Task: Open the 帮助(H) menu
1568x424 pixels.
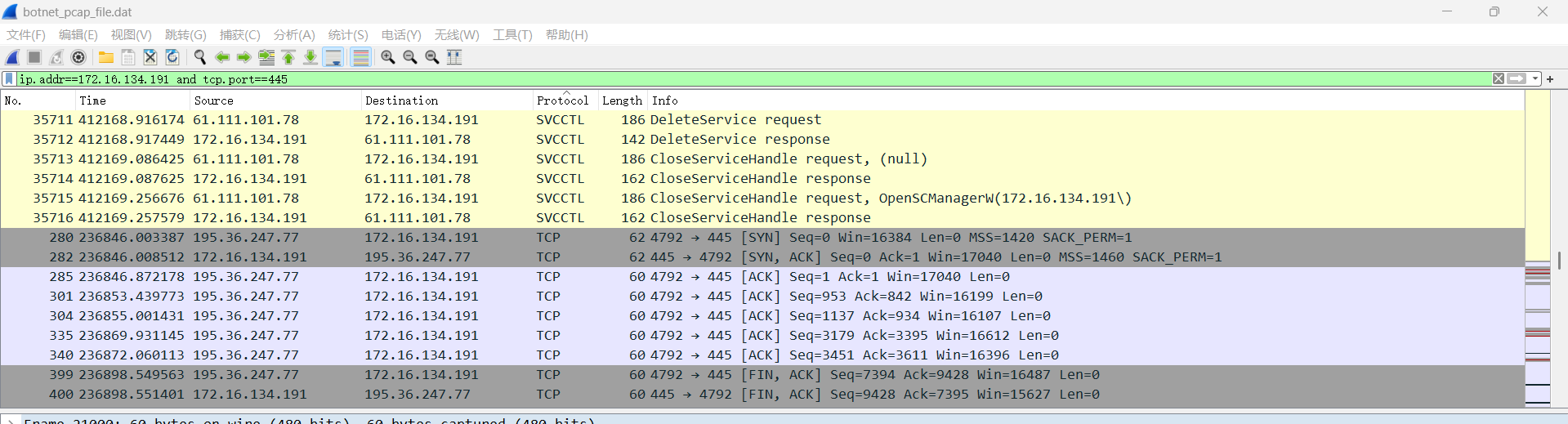Action: click(x=567, y=35)
